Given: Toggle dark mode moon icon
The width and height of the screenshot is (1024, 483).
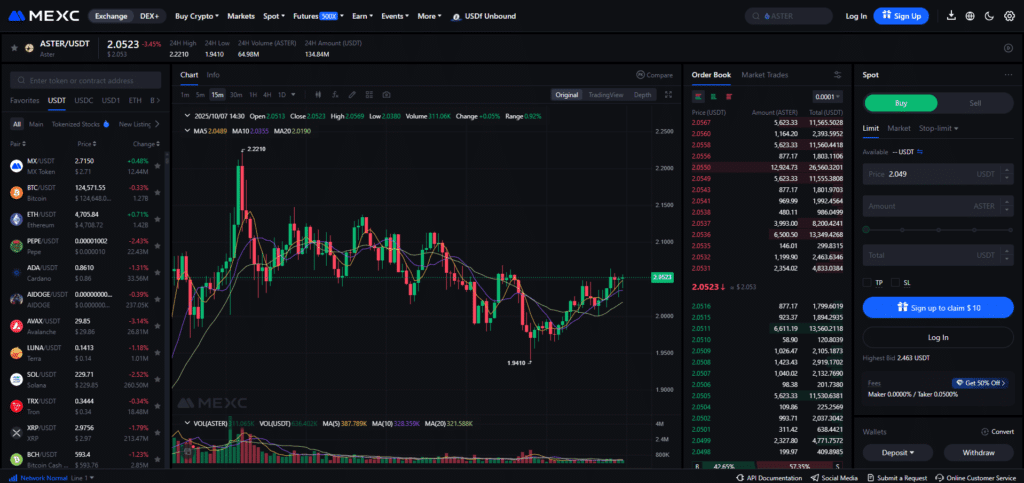Looking at the screenshot, I should (989, 16).
